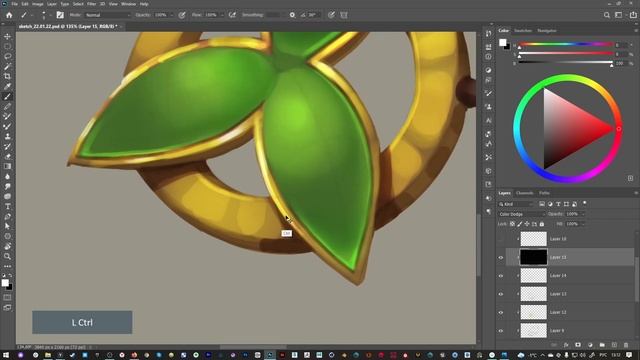640x360 pixels.
Task: Open the Windows Start button
Action: 6,355
